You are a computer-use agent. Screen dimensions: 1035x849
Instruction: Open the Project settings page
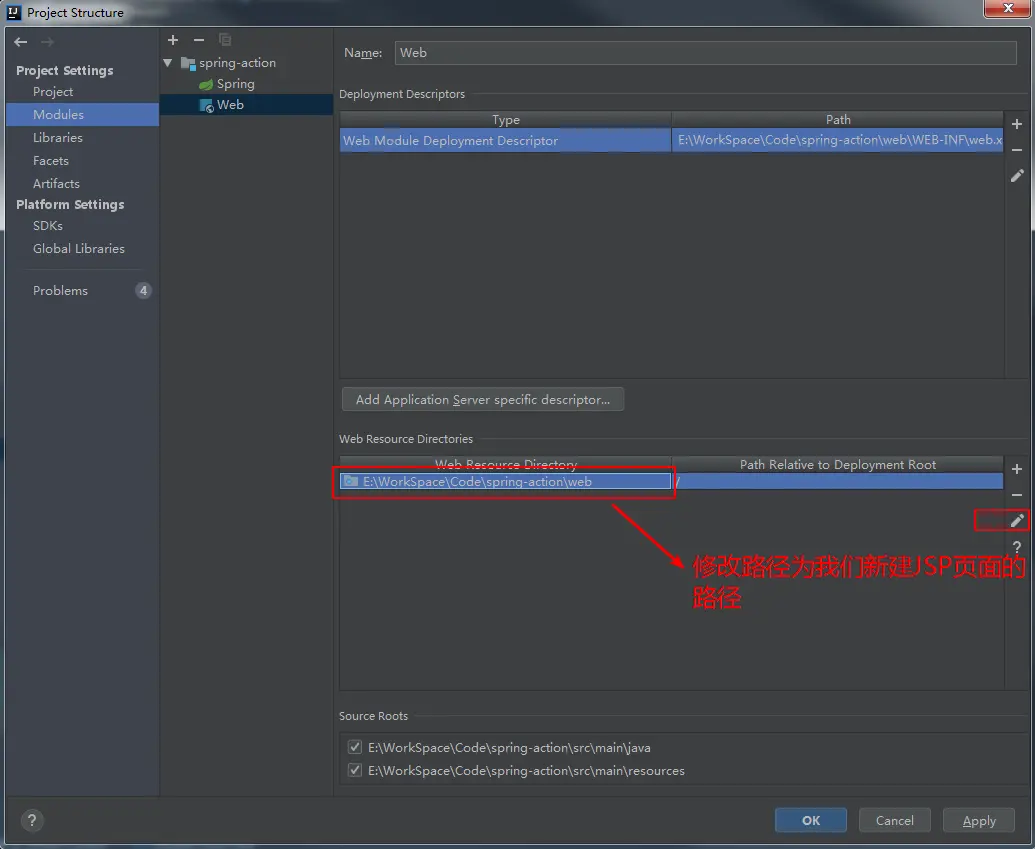pos(53,92)
